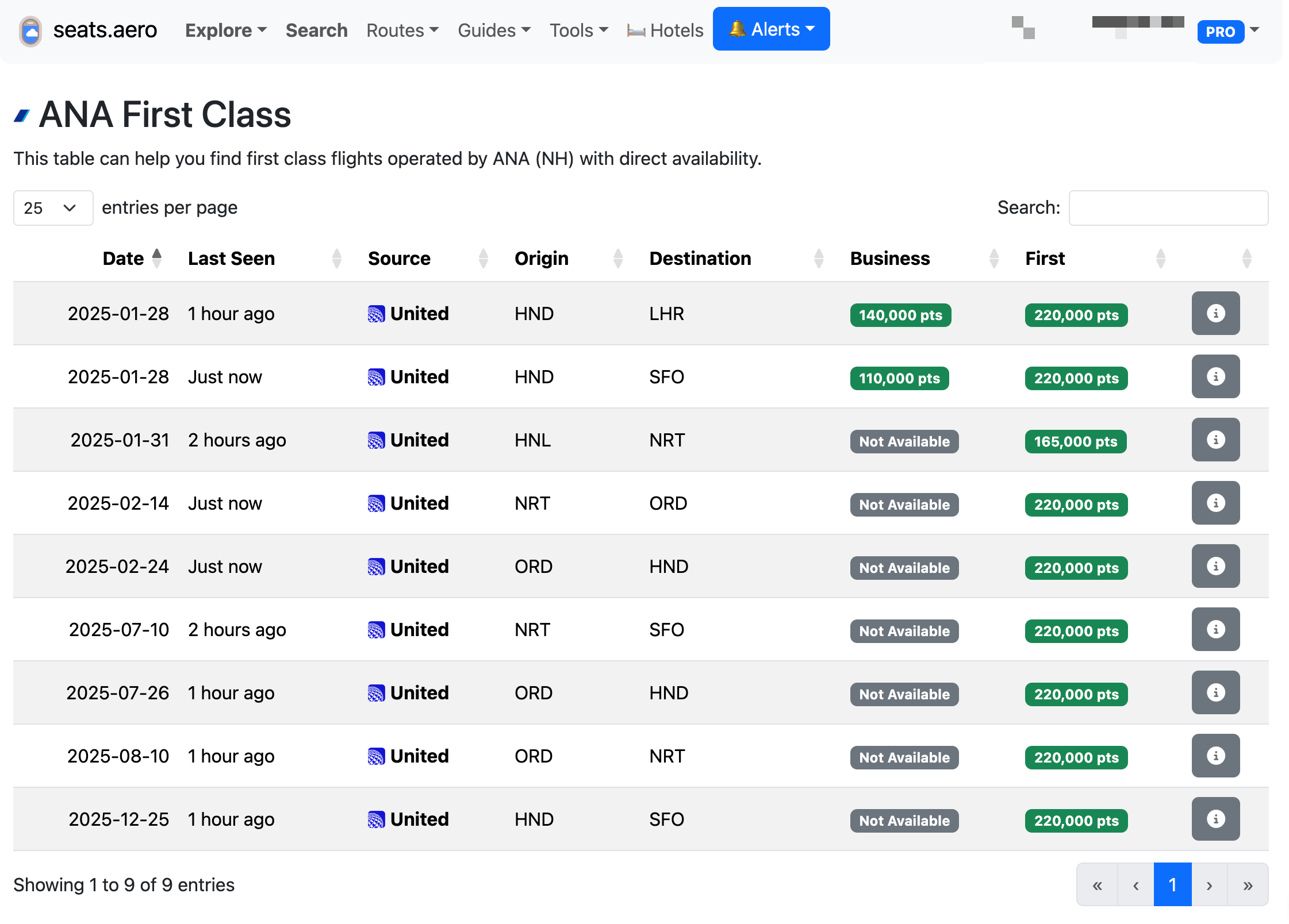
Task: Select page 1 in pagination
Action: (1173, 885)
